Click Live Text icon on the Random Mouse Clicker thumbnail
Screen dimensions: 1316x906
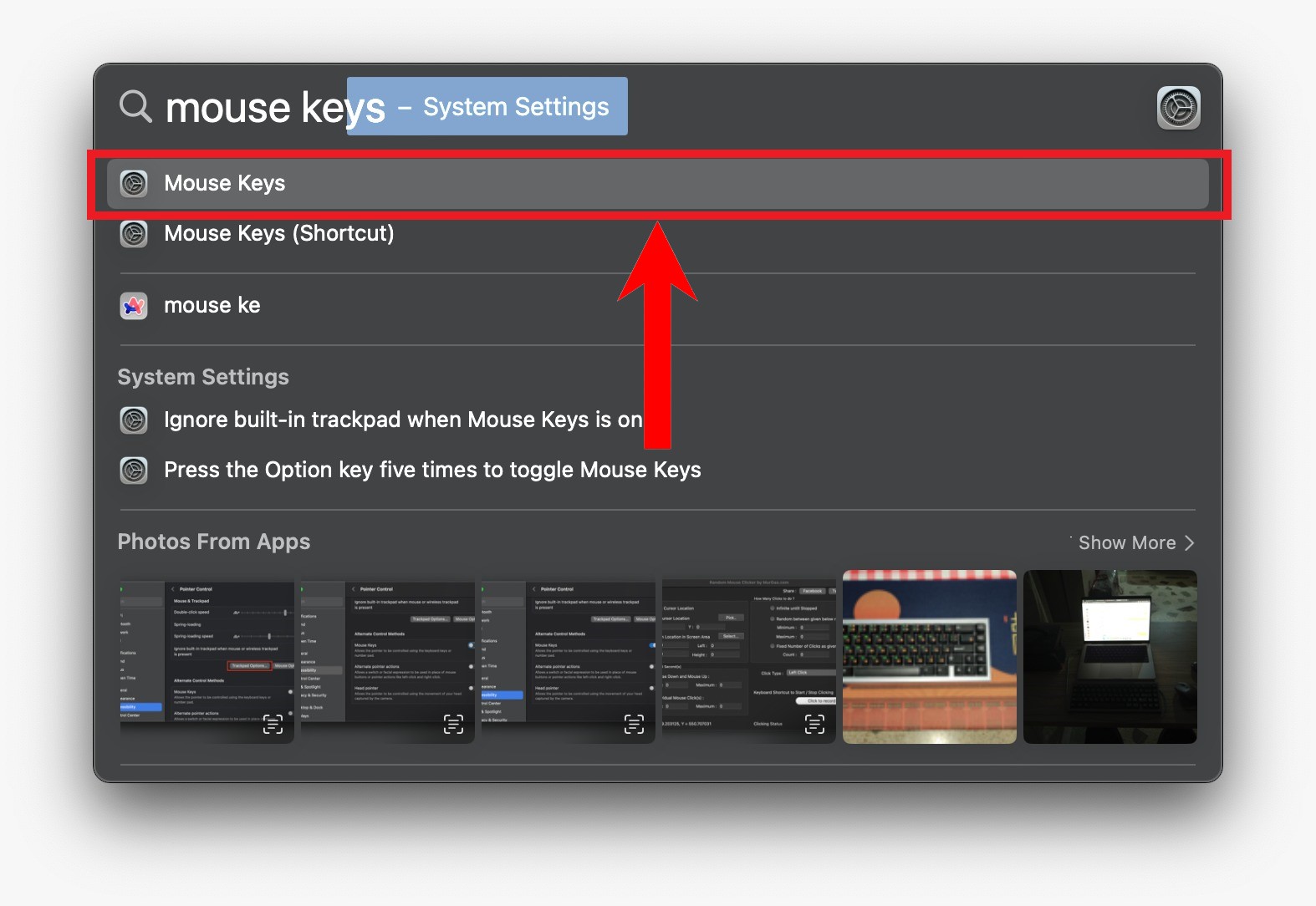(x=814, y=724)
